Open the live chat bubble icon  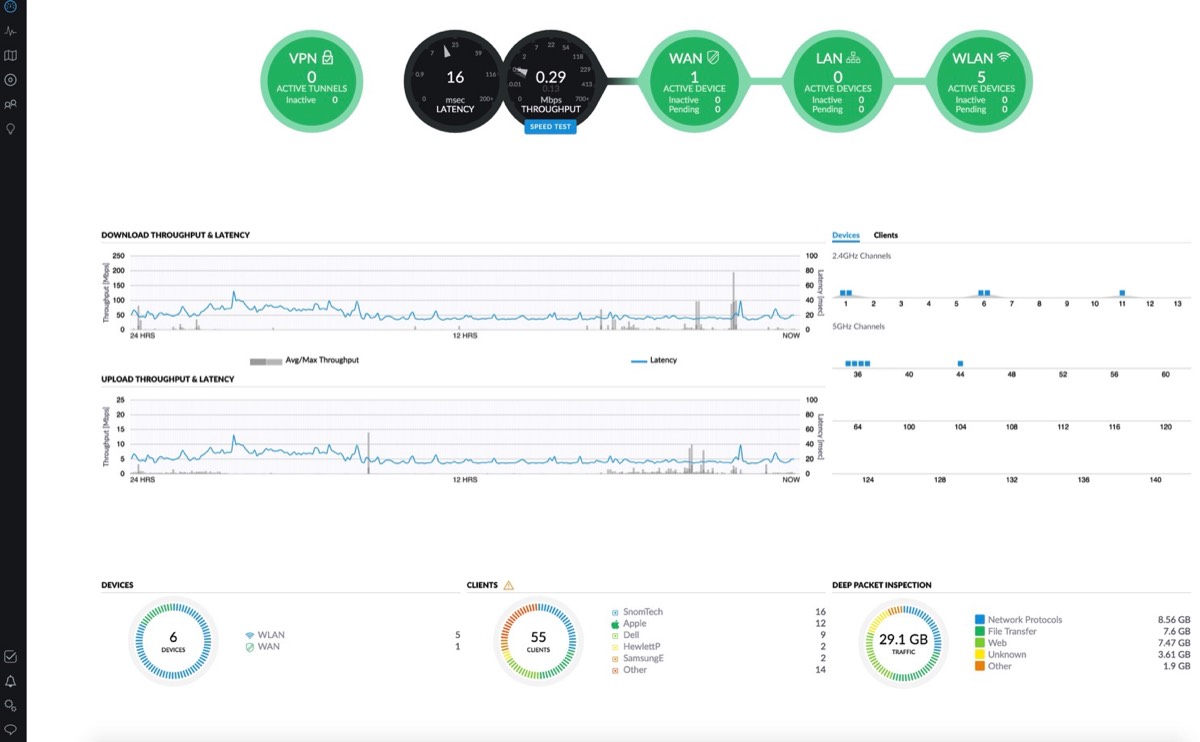(x=11, y=729)
